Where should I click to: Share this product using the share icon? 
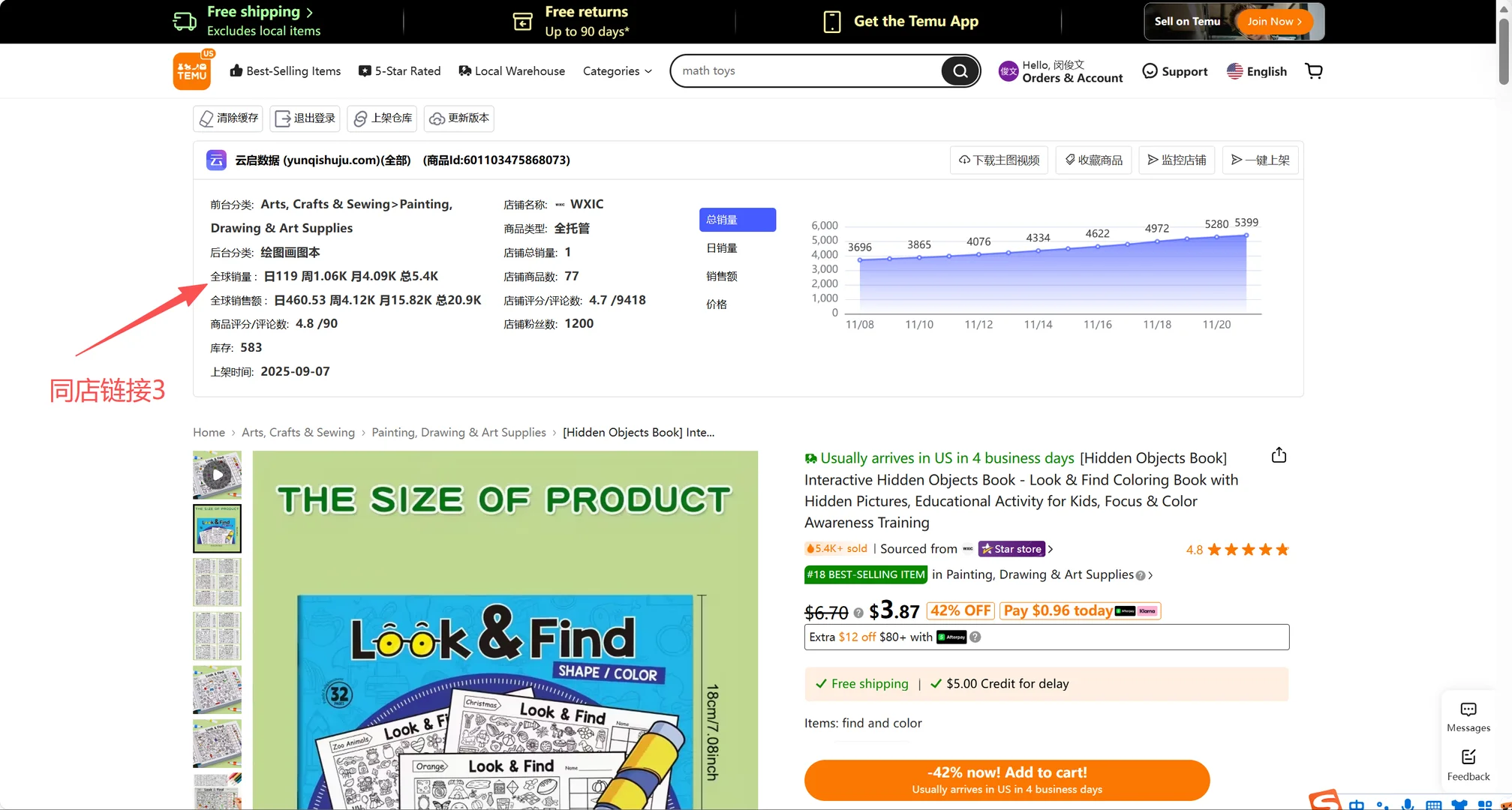pos(1279,455)
